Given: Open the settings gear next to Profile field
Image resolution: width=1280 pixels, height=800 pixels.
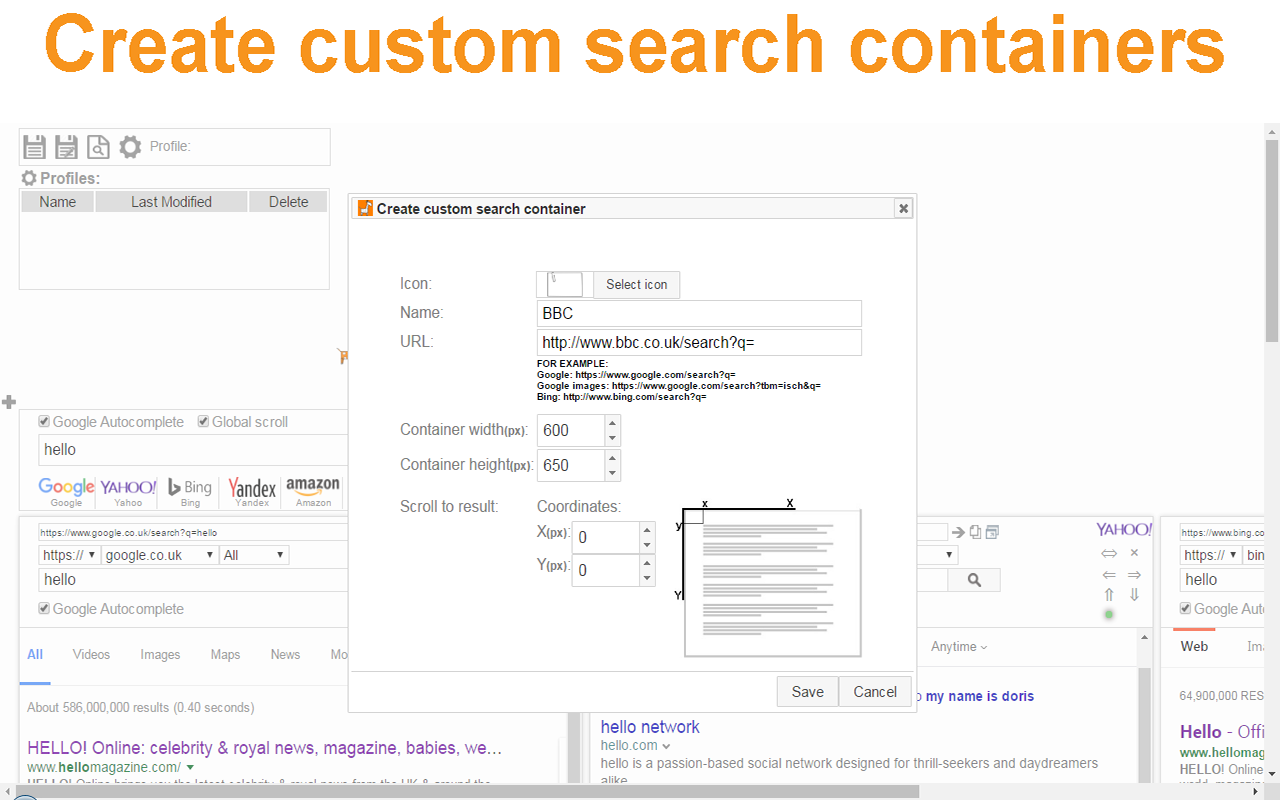Looking at the screenshot, I should click(130, 146).
